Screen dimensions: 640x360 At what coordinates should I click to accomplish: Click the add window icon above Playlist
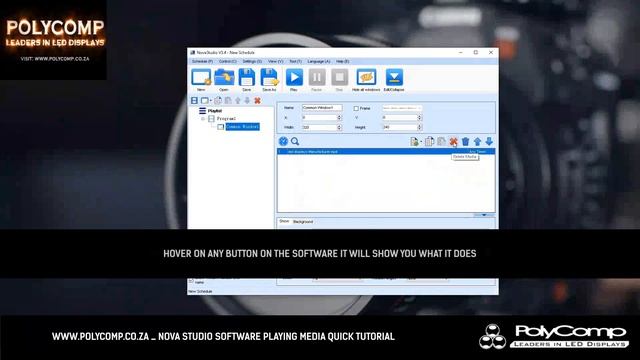[204, 100]
